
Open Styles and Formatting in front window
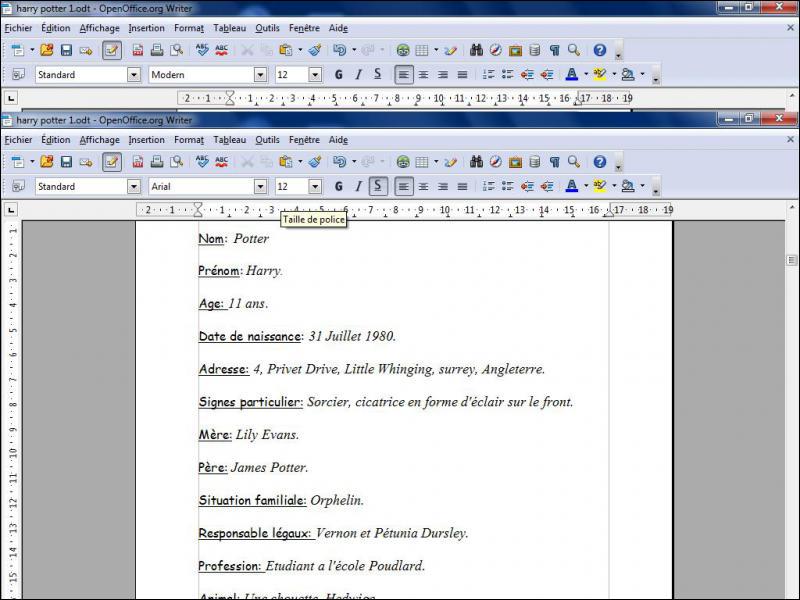(x=18, y=186)
